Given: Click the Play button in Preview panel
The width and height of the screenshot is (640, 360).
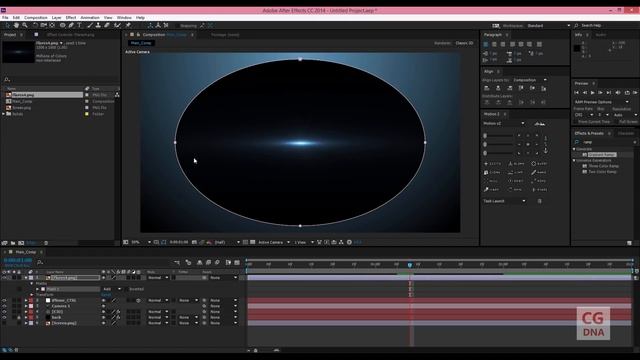Looking at the screenshot, I should coord(593,93).
